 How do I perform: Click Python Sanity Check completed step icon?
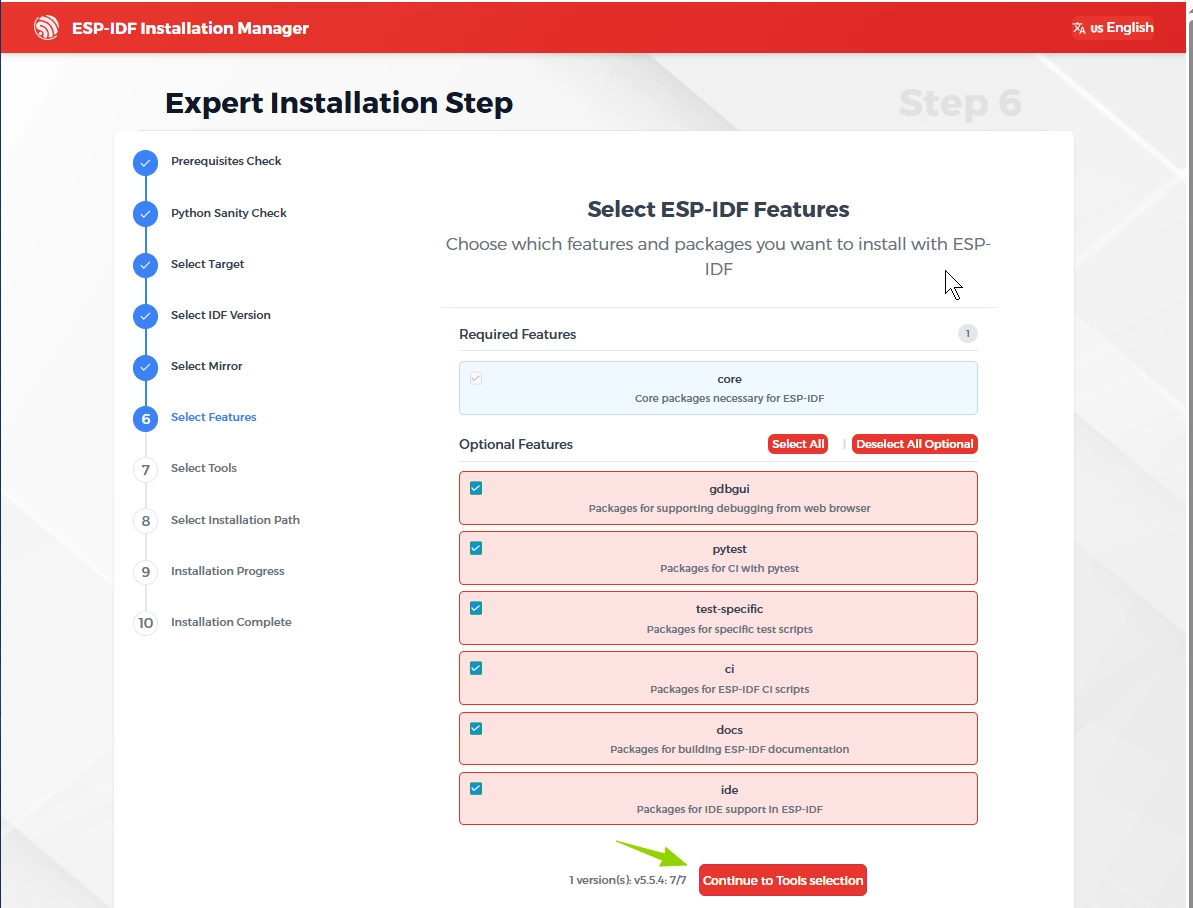(x=145, y=214)
